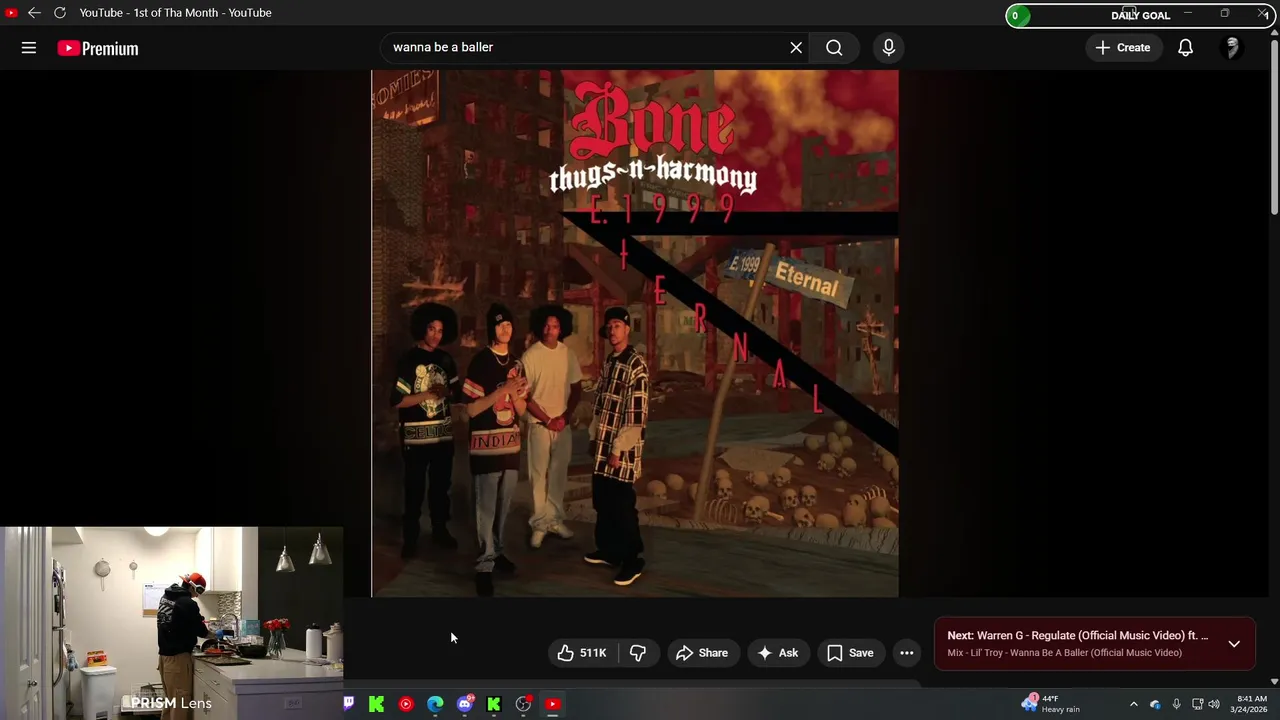Open the notifications bell

(x=1185, y=47)
